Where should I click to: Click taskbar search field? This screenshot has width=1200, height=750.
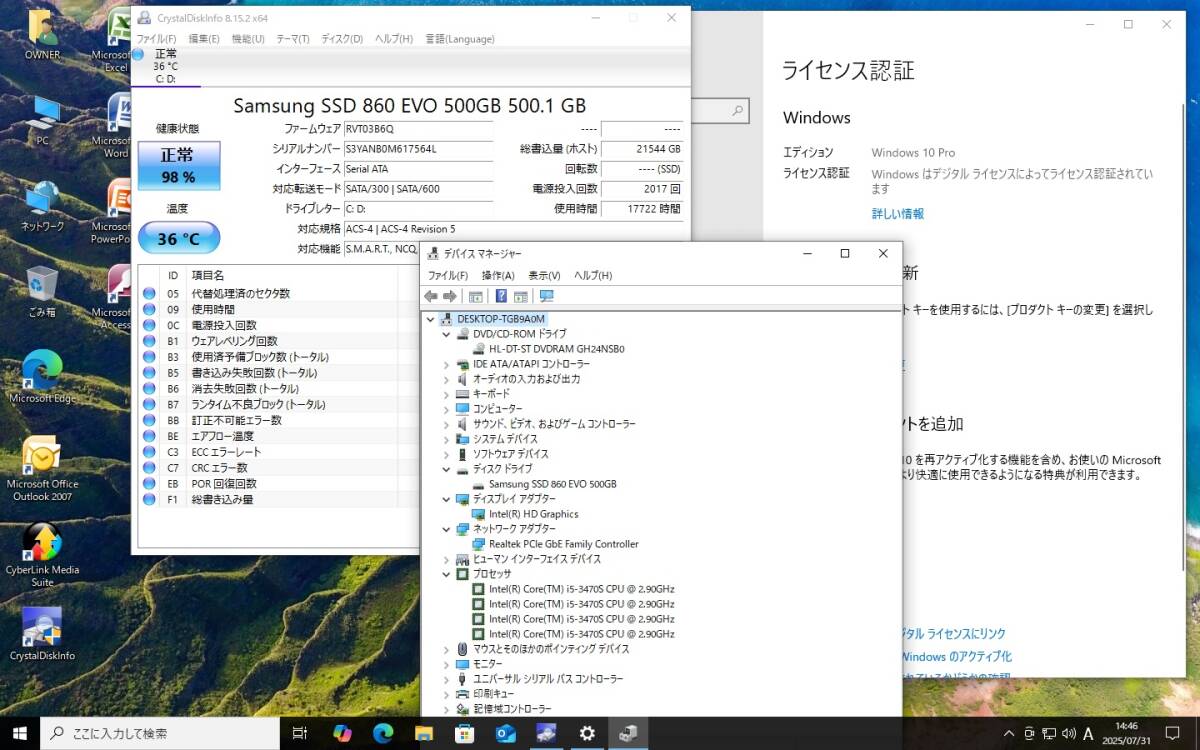point(160,733)
